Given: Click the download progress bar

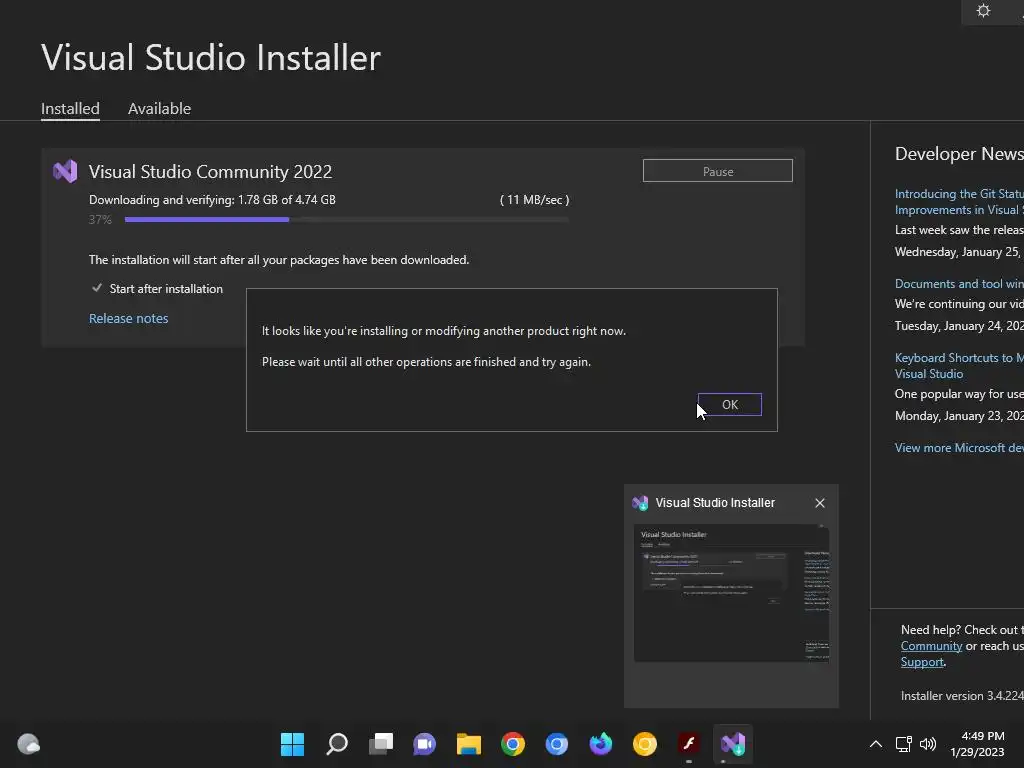Looking at the screenshot, I should pyautogui.click(x=346, y=219).
